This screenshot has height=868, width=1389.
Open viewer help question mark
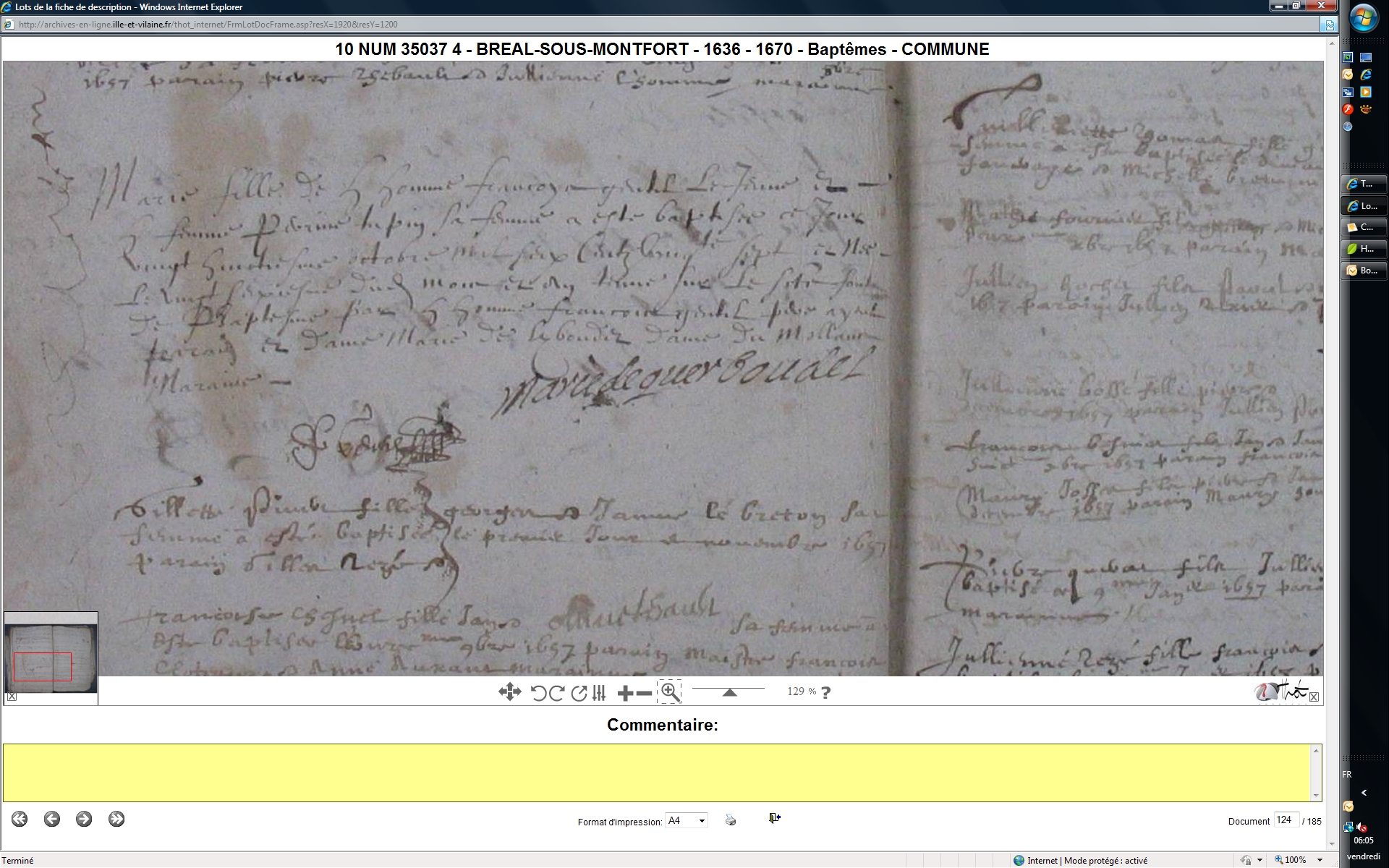[x=825, y=692]
